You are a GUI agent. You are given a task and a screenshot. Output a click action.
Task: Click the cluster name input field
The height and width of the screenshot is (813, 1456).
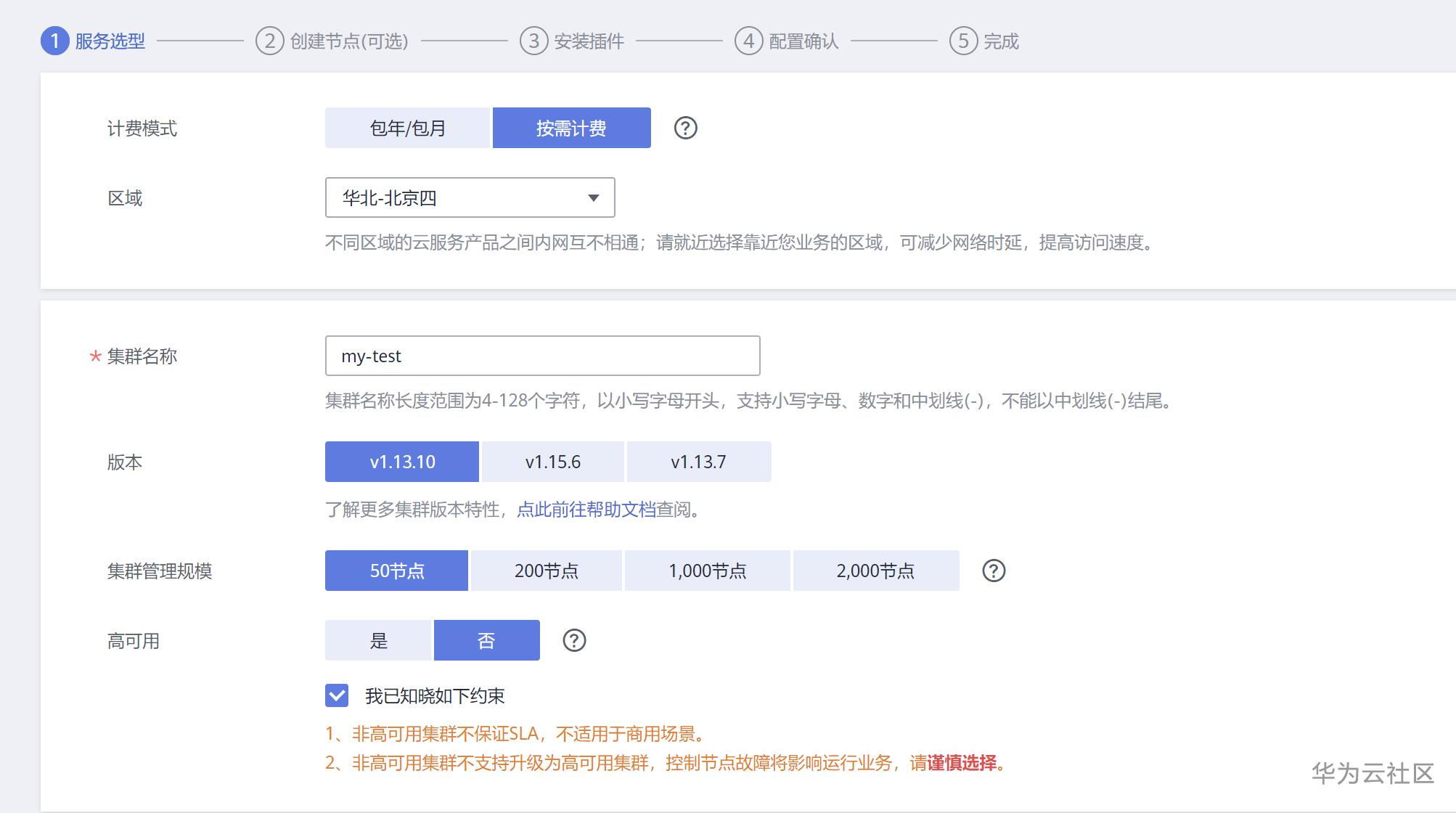tap(542, 356)
